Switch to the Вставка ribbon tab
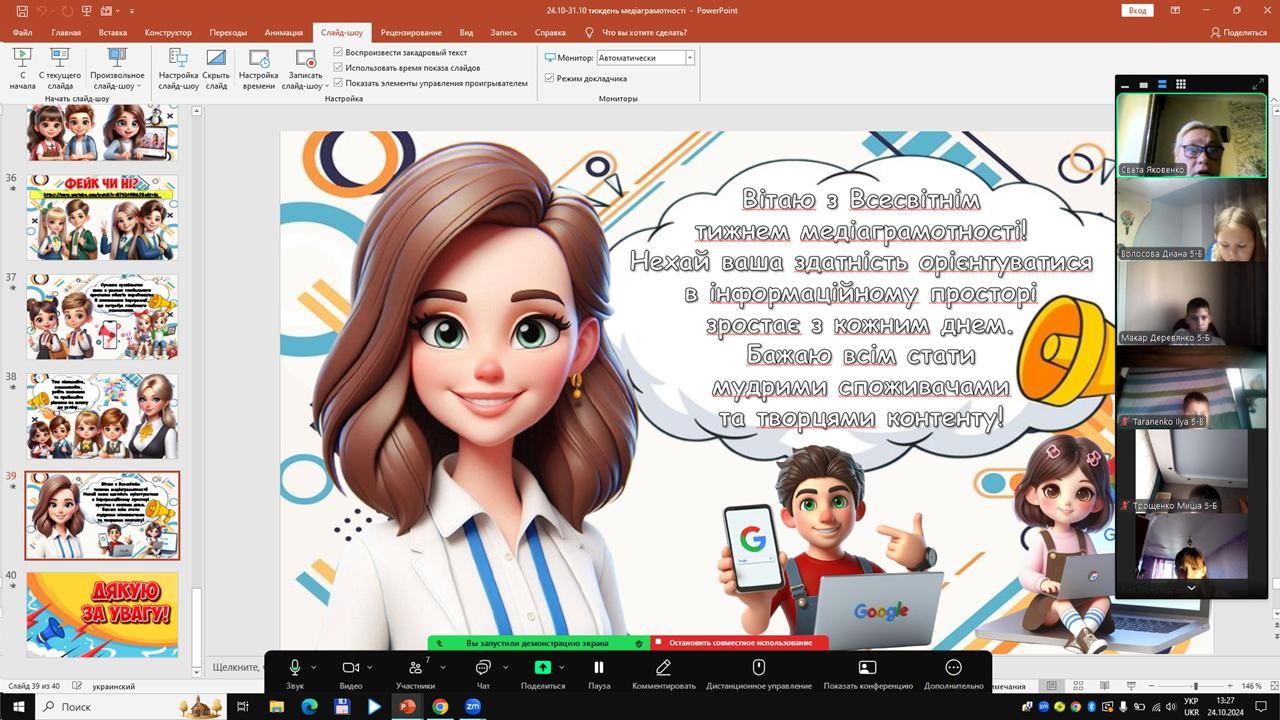1280x720 pixels. point(113,32)
